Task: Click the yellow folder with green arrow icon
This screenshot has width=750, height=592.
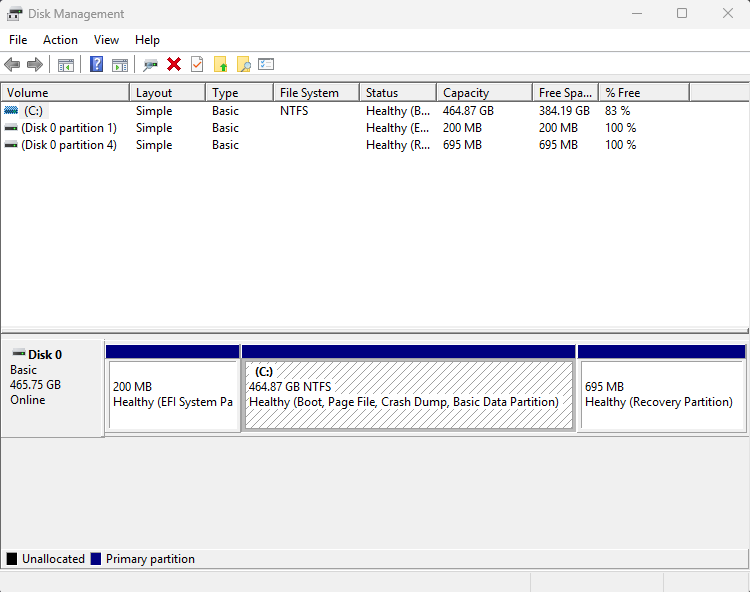Action: [x=220, y=64]
